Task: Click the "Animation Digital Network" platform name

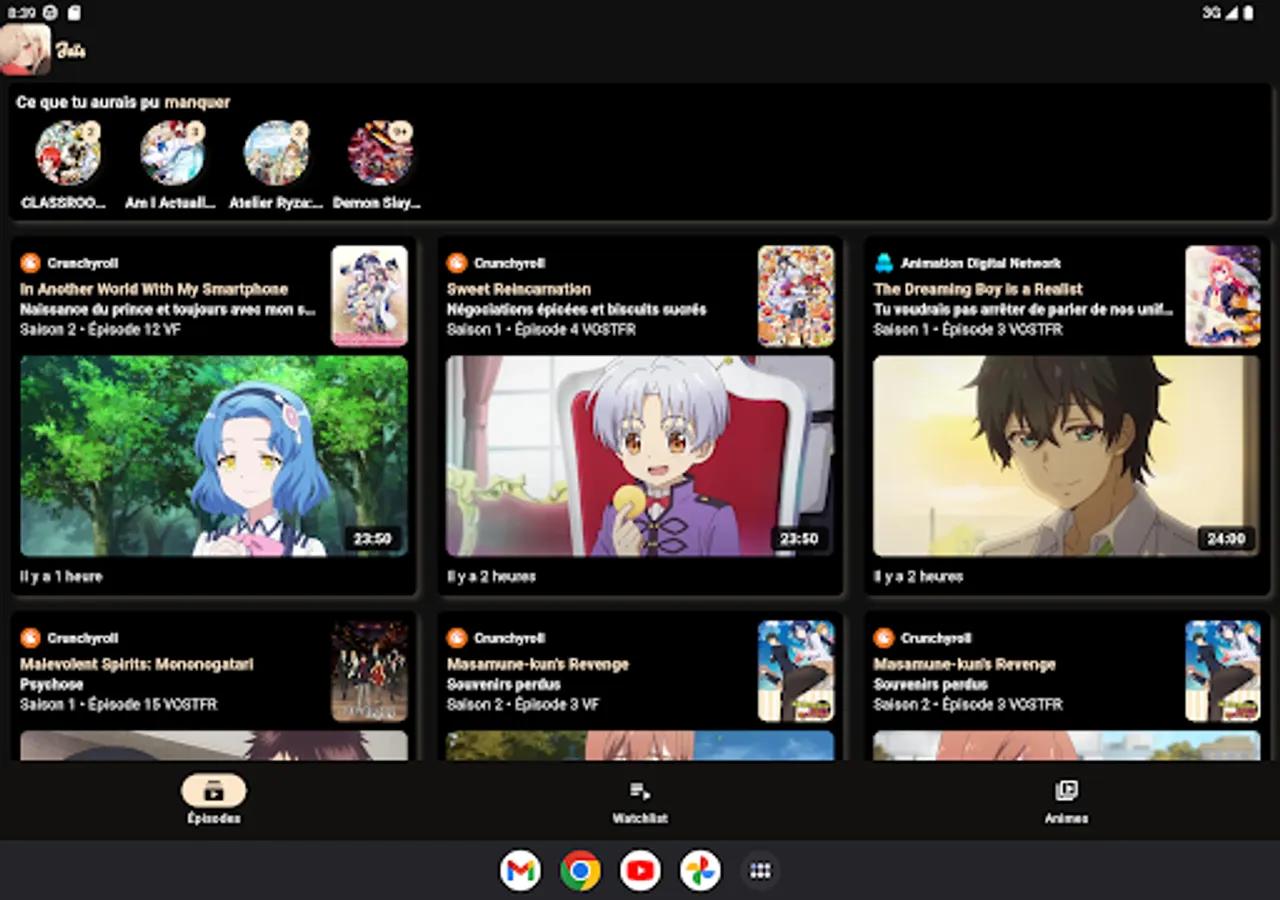Action: 981,263
